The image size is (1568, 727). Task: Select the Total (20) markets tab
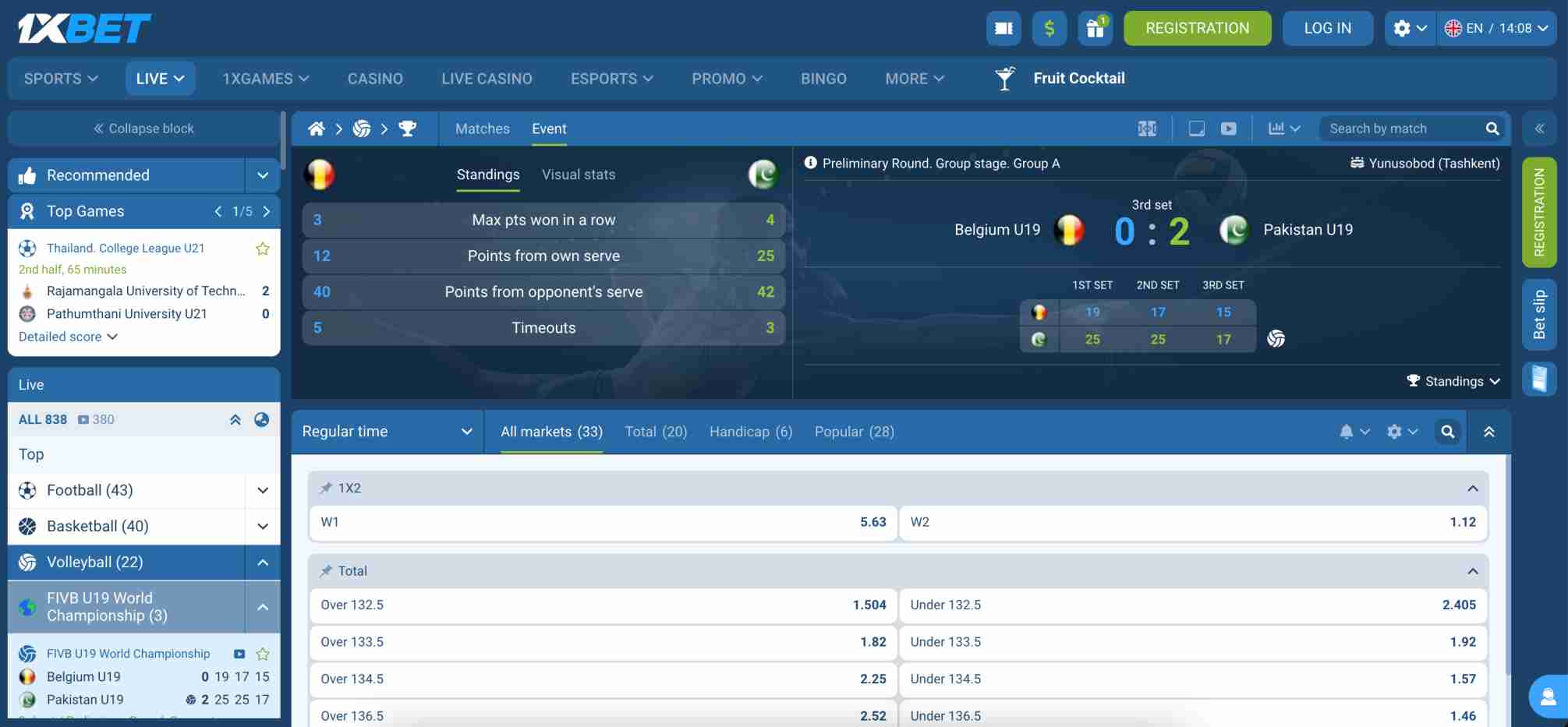click(x=656, y=432)
